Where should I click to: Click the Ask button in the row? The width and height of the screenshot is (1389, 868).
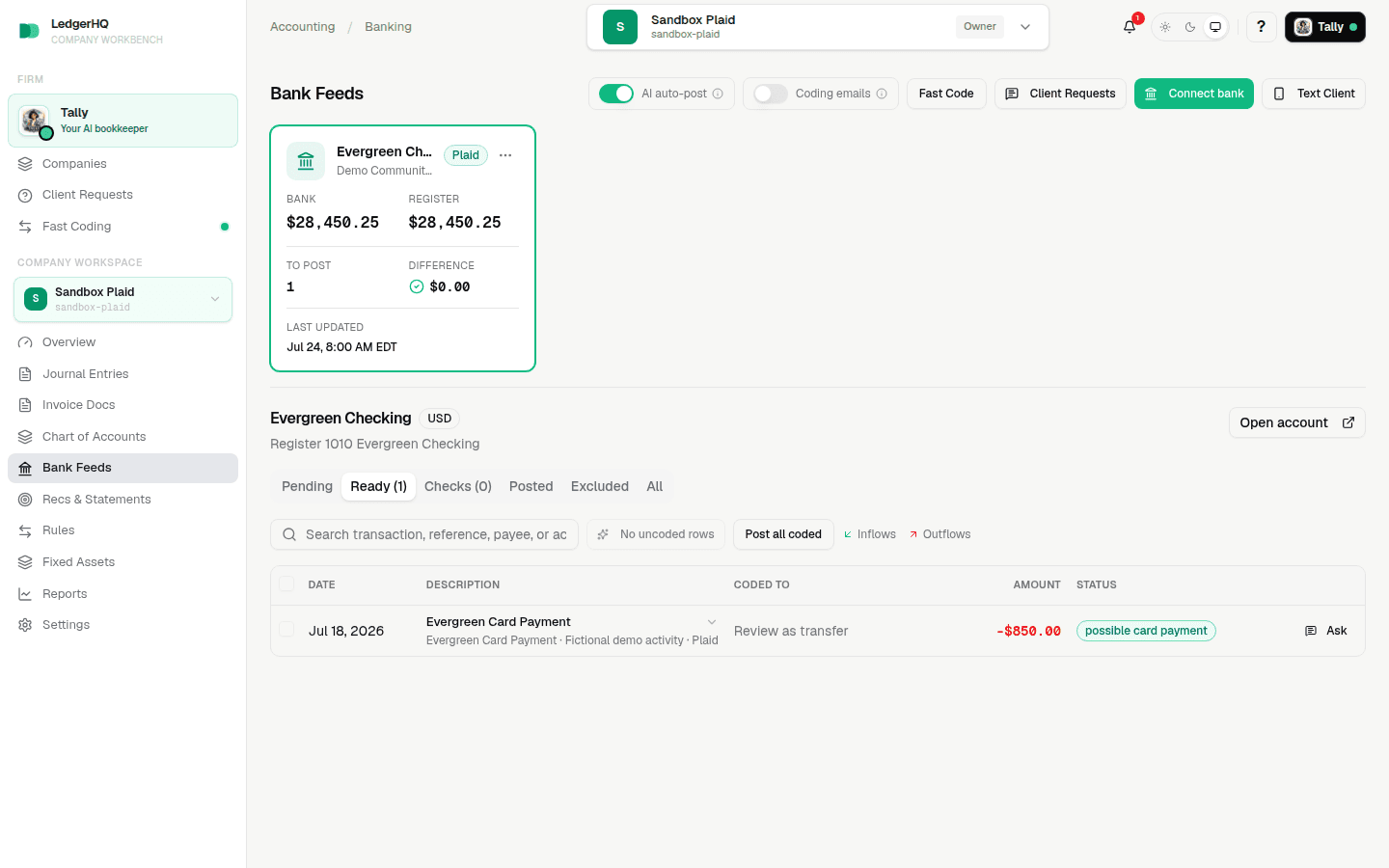pyautogui.click(x=1326, y=631)
